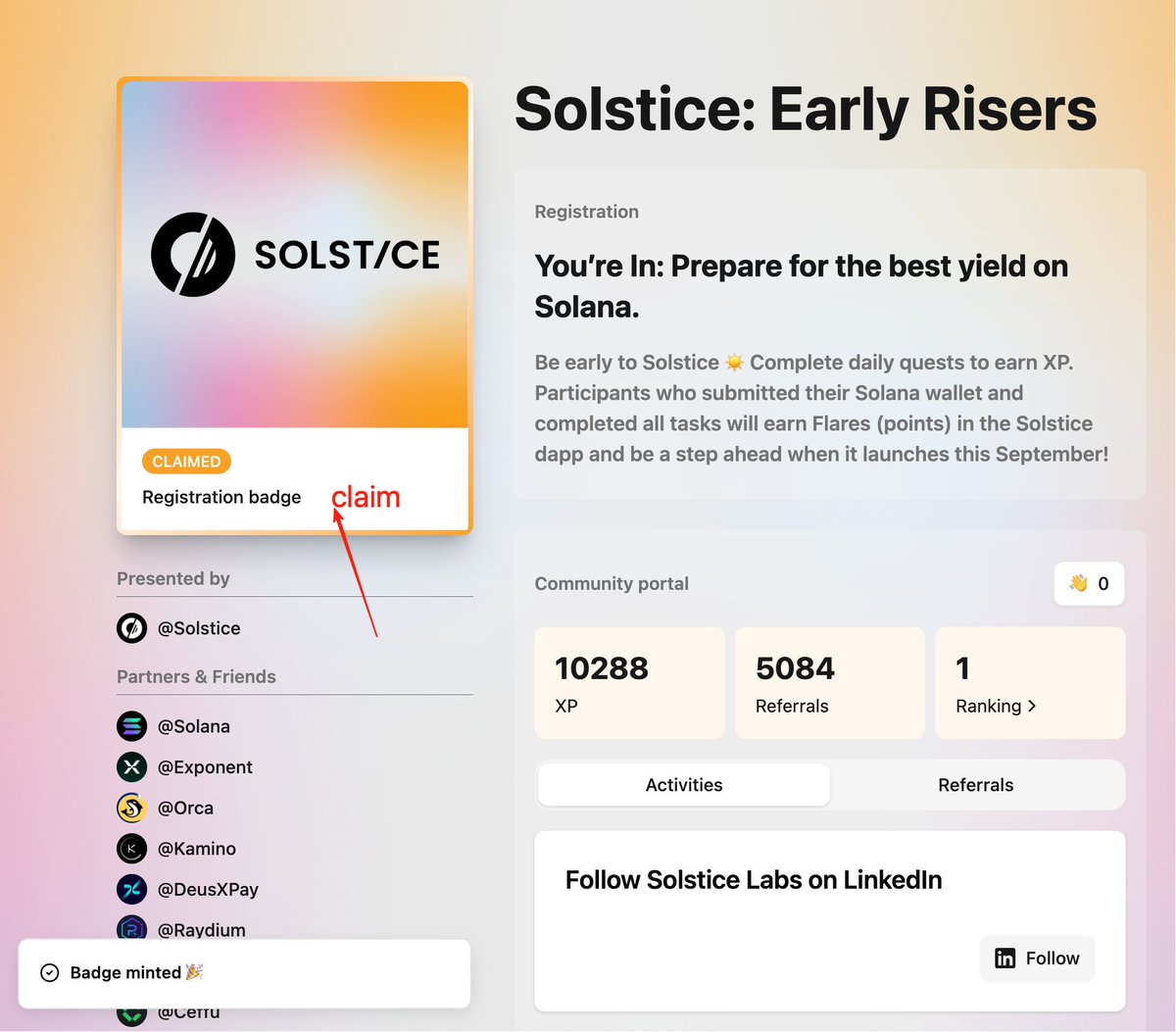Click the Exponent partner logo icon
This screenshot has width=1176, height=1032.
coord(132,767)
